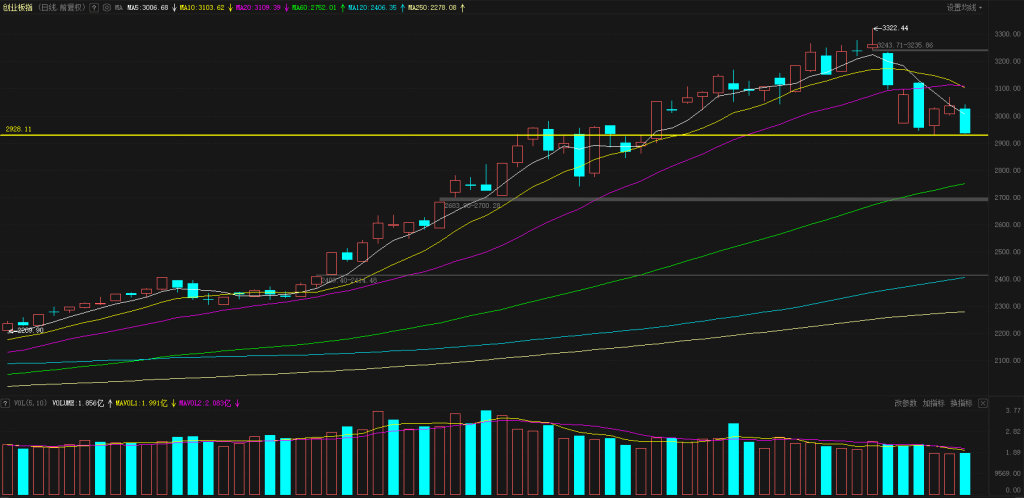Click the question-mark help icon beside 创业板指

tap(93, 7)
